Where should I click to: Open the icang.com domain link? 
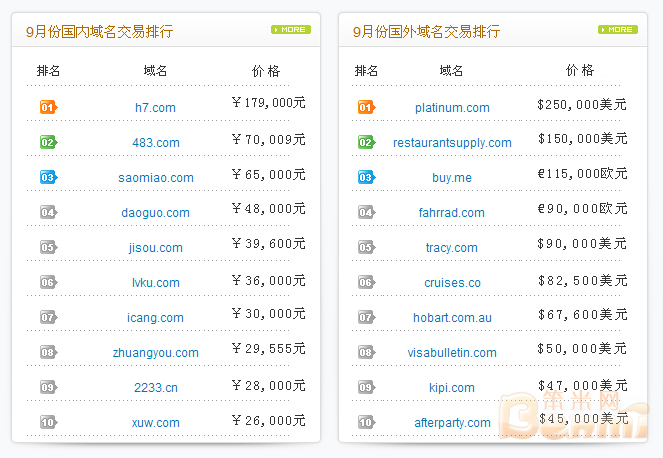coord(155,318)
